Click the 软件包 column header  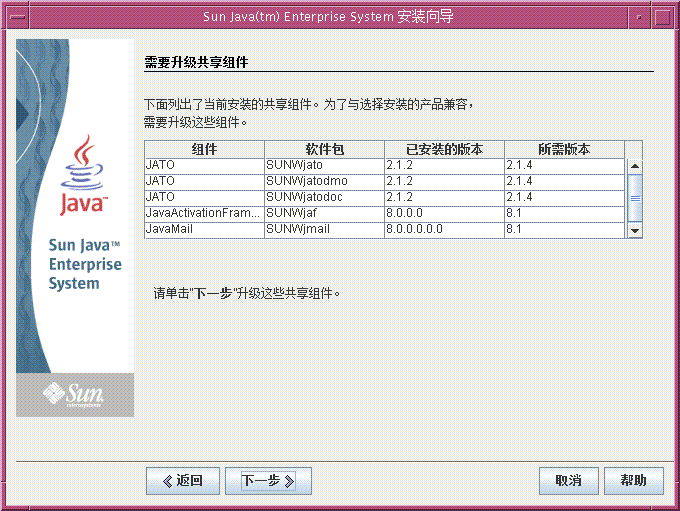point(324,150)
